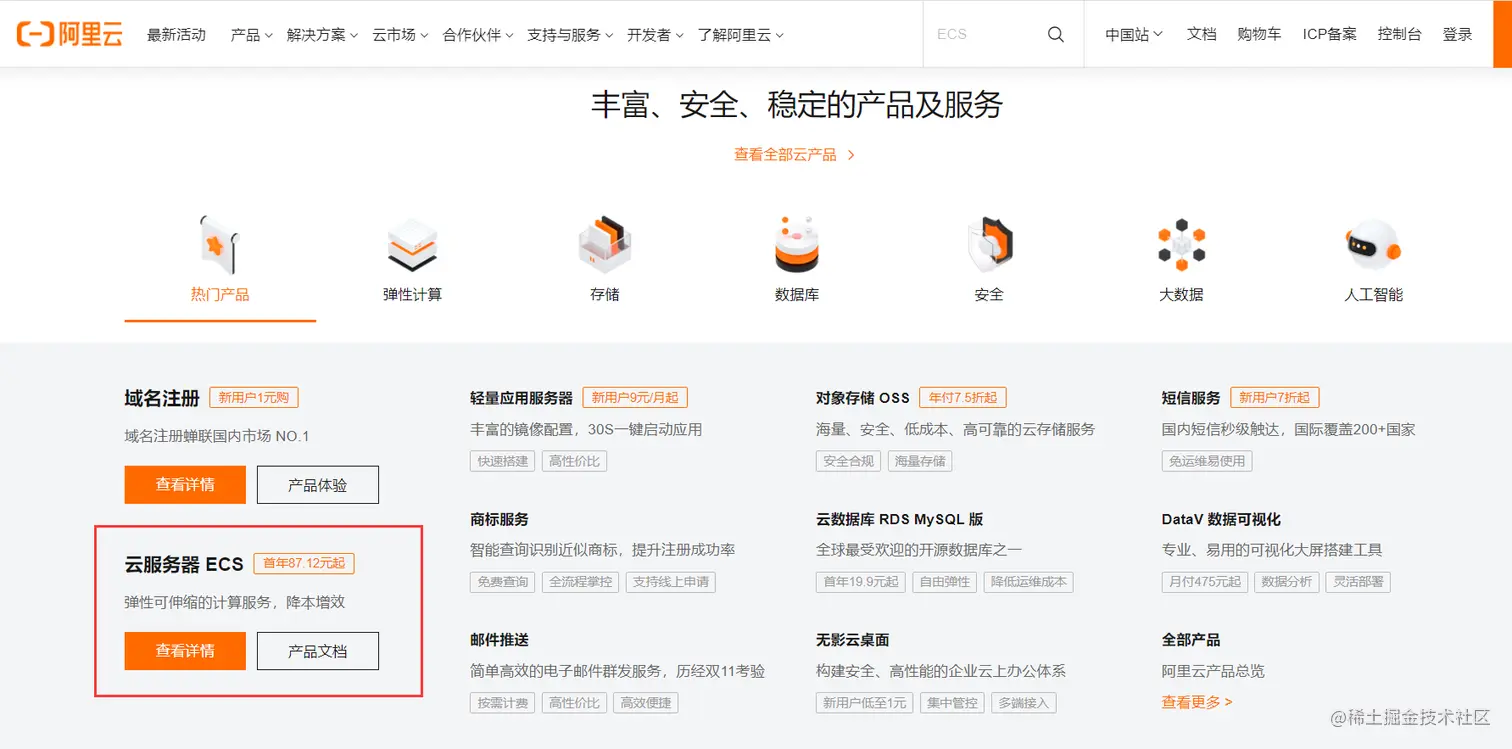
Task: Click the 新用户7折起 badge
Action: click(1275, 398)
